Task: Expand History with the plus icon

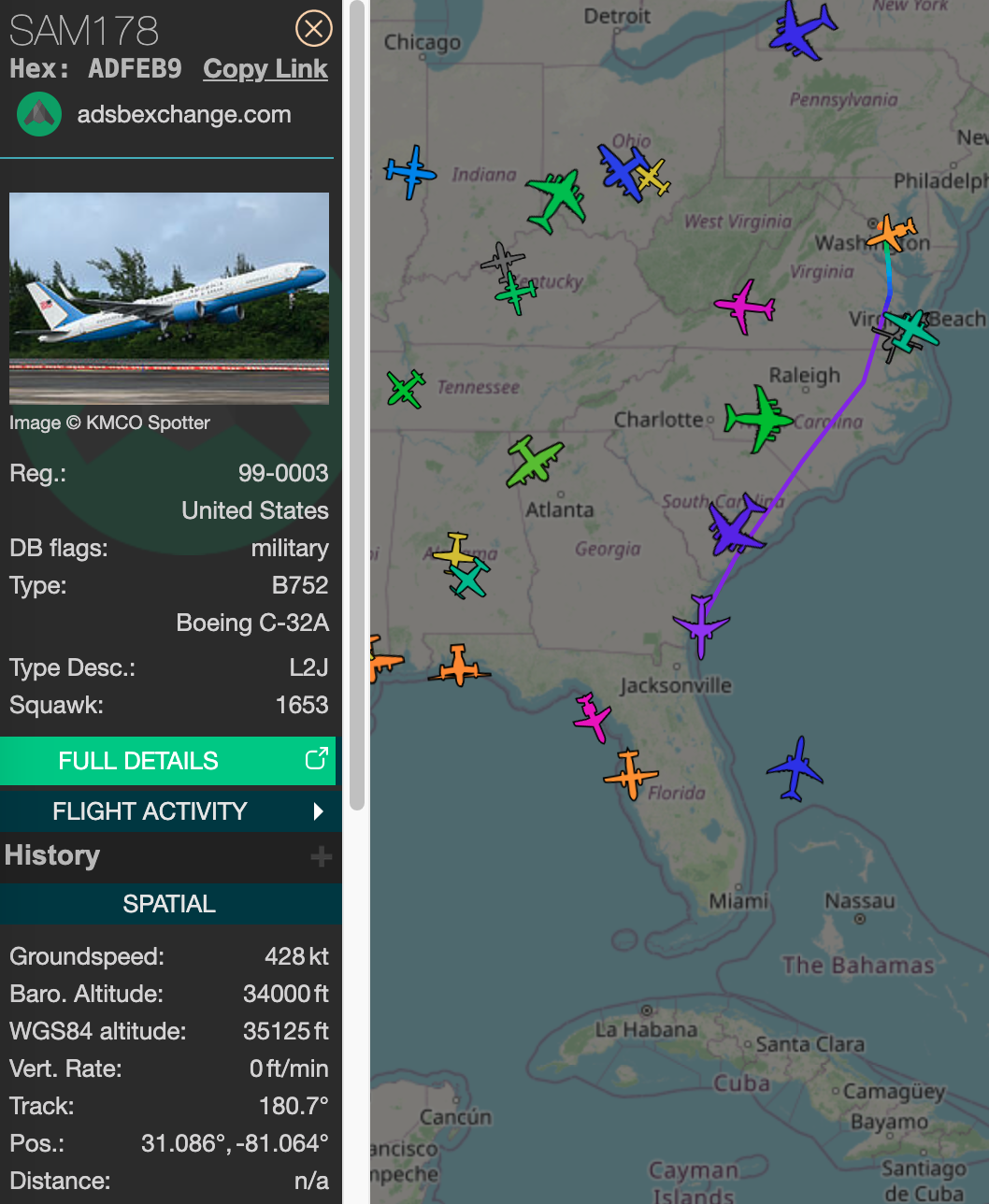Action: coord(321,856)
